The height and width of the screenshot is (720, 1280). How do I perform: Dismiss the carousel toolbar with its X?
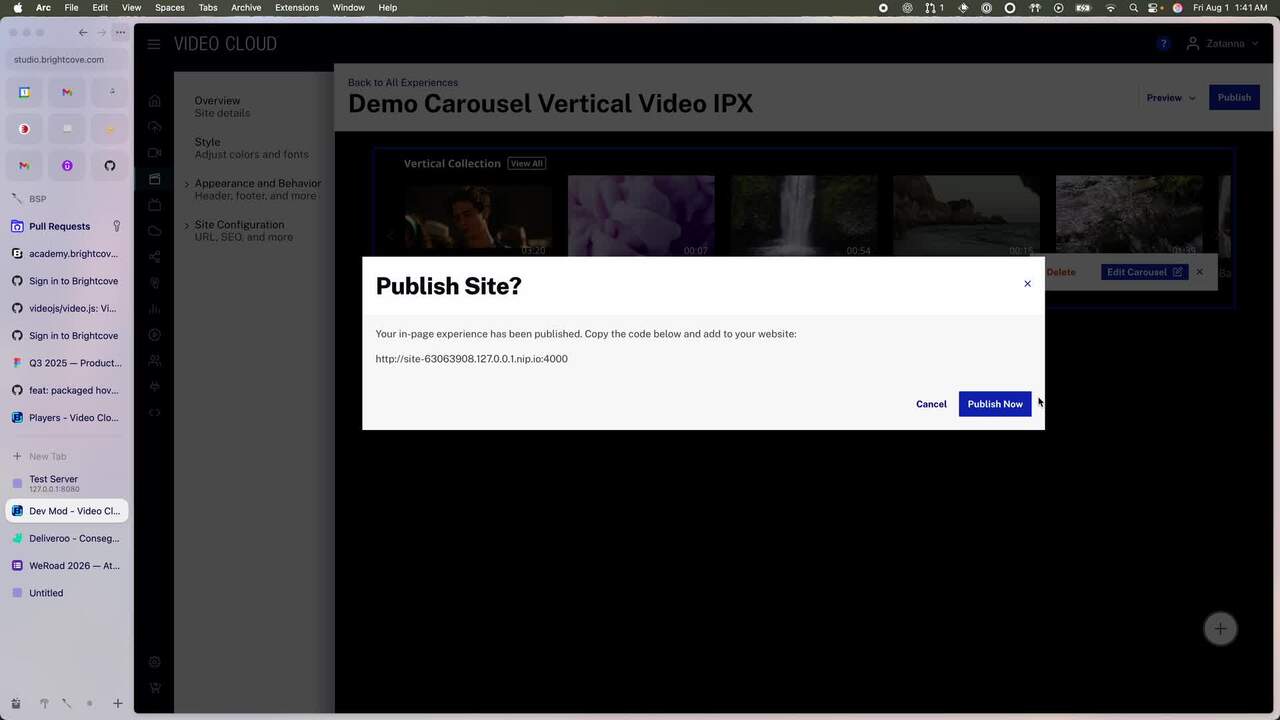pyautogui.click(x=1199, y=272)
